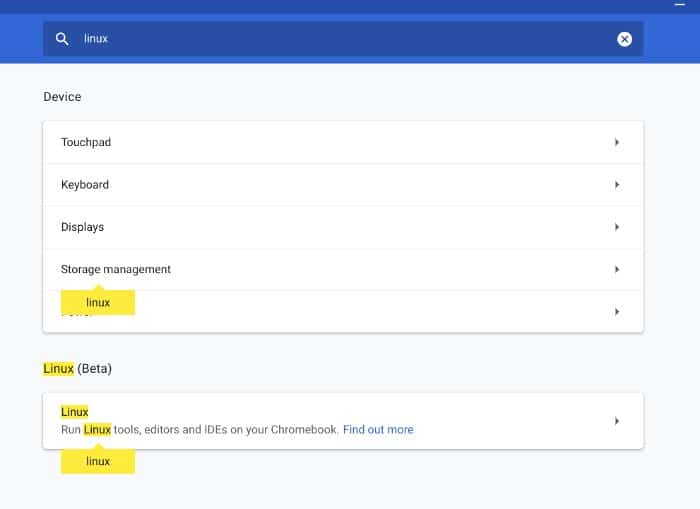Screen dimensions: 700x509
Task: Click the search settings field
Action: pos(340,39)
